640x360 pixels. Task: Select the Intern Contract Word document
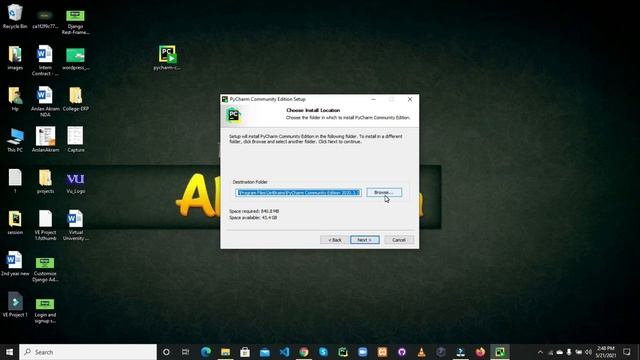click(x=45, y=60)
